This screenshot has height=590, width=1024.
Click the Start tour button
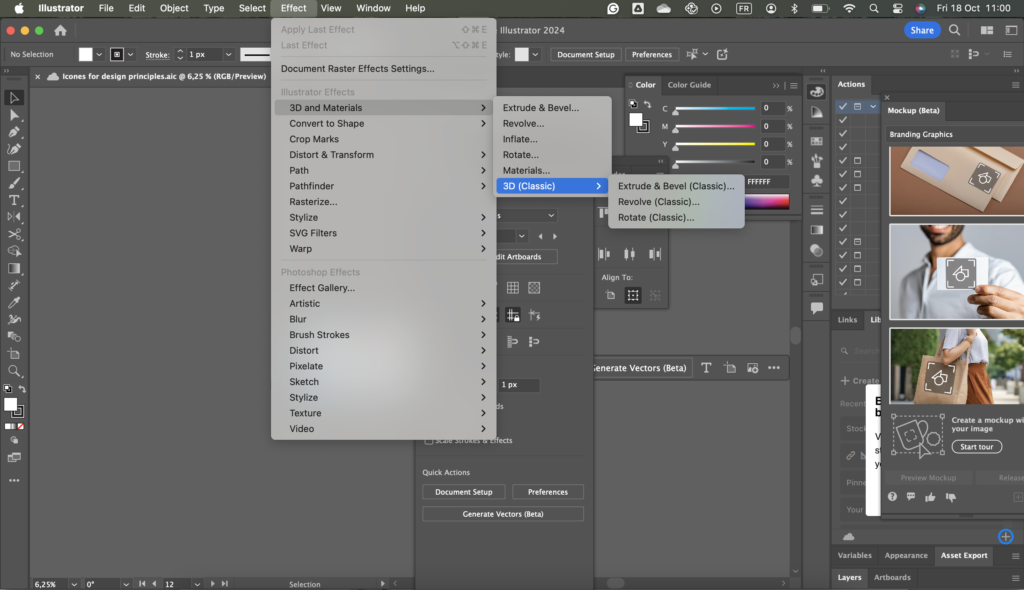pos(976,447)
